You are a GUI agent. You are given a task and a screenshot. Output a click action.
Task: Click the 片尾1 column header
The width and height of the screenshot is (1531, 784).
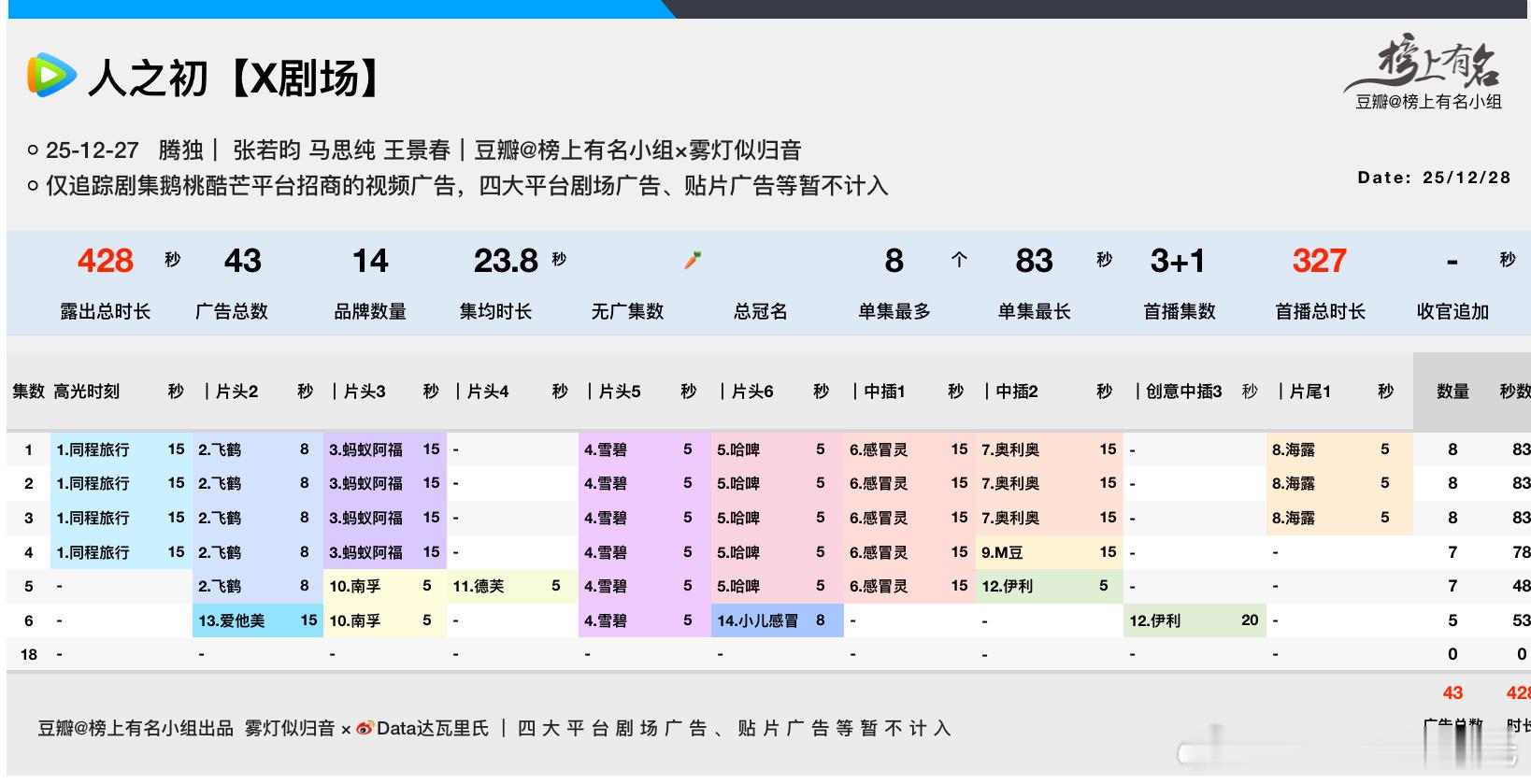point(1310,392)
